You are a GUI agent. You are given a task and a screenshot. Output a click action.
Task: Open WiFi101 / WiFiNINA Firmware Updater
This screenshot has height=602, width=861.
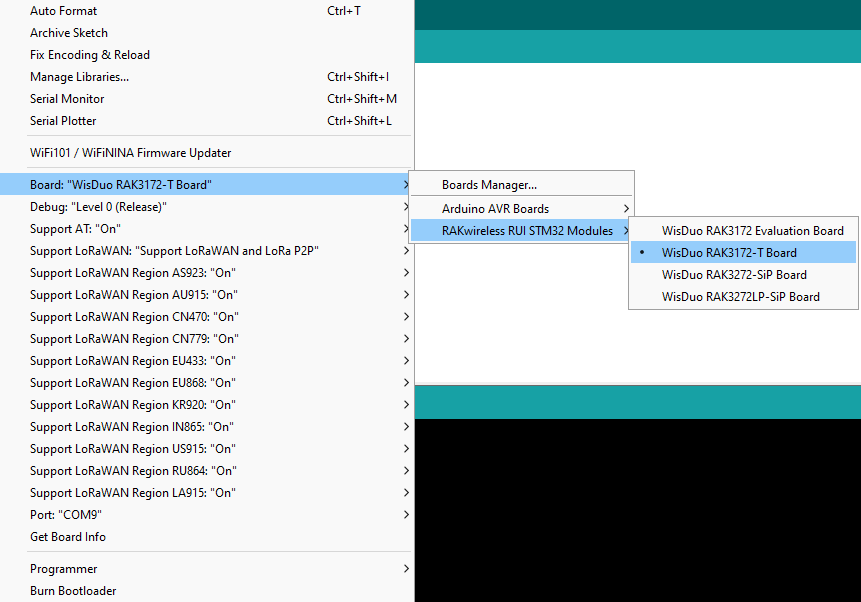tap(130, 153)
